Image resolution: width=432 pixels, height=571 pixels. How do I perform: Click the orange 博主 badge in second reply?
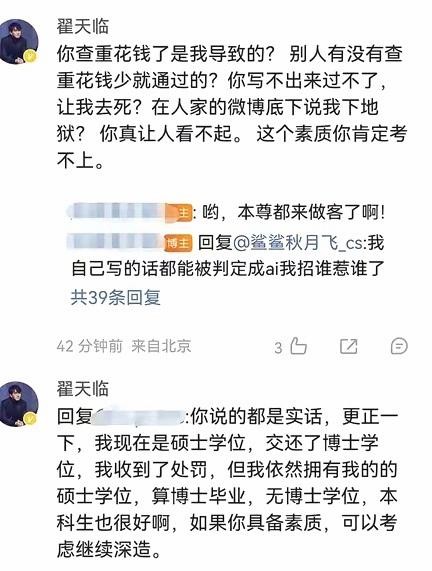pyautogui.click(x=178, y=243)
